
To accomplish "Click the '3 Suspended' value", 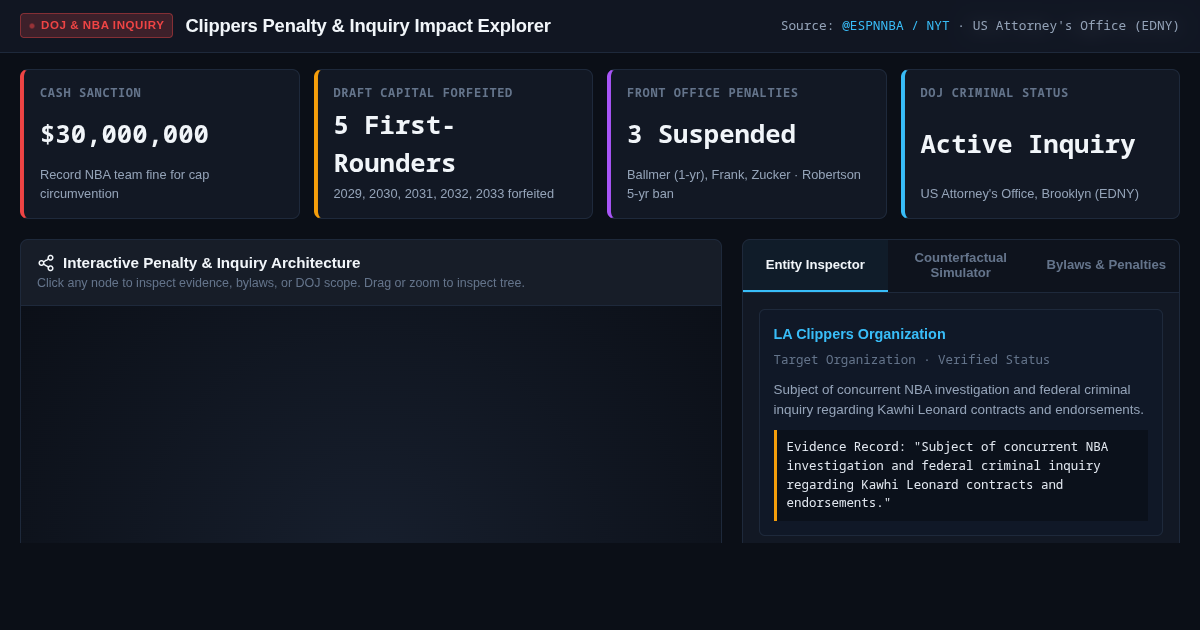I will click(x=711, y=134).
